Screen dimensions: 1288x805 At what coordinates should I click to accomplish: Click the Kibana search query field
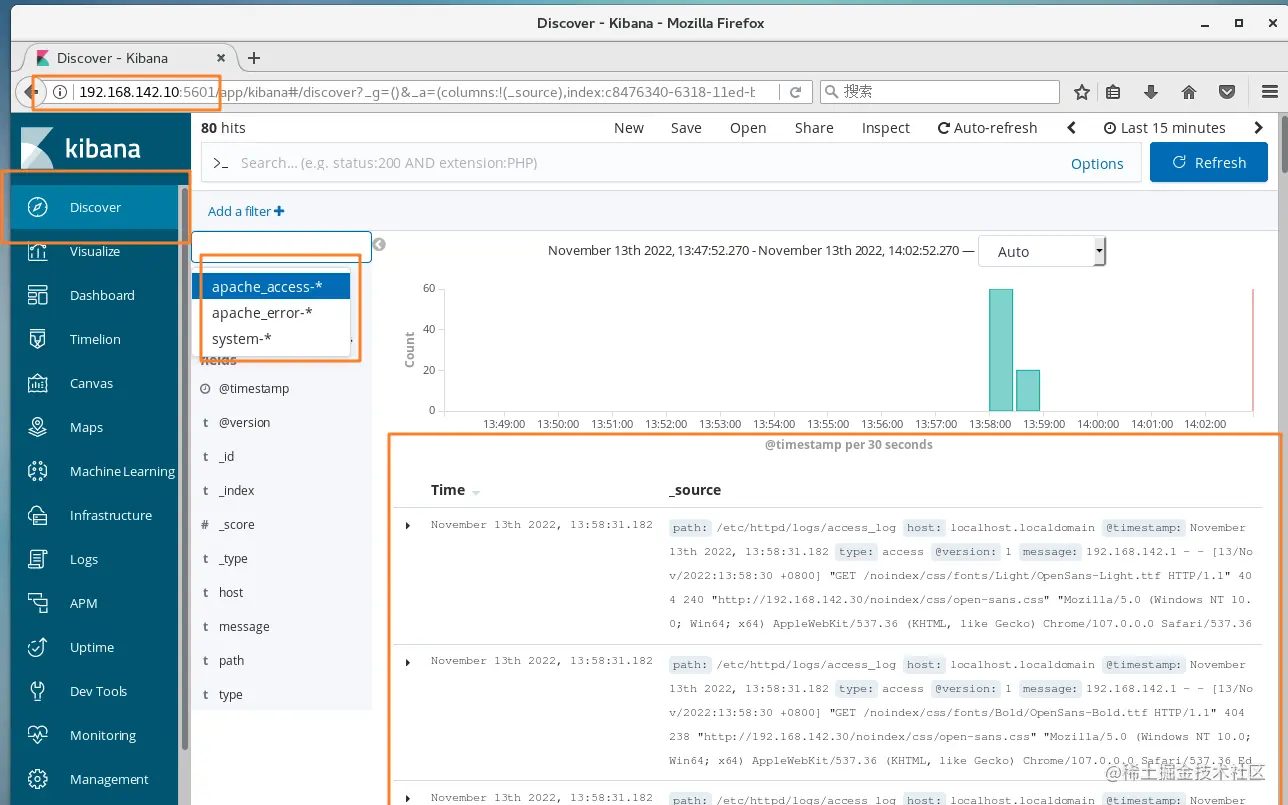pyautogui.click(x=640, y=163)
